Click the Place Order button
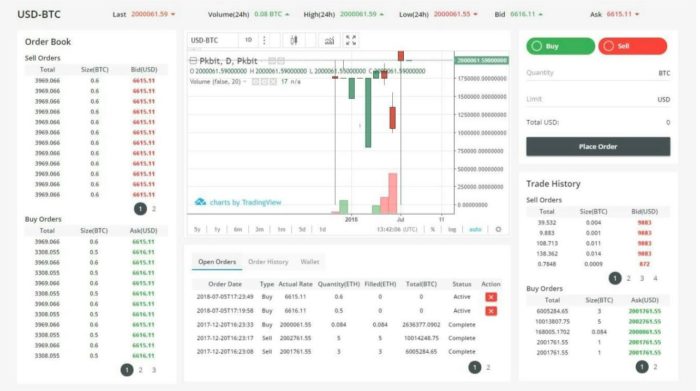The height and width of the screenshot is (391, 700). (598, 146)
